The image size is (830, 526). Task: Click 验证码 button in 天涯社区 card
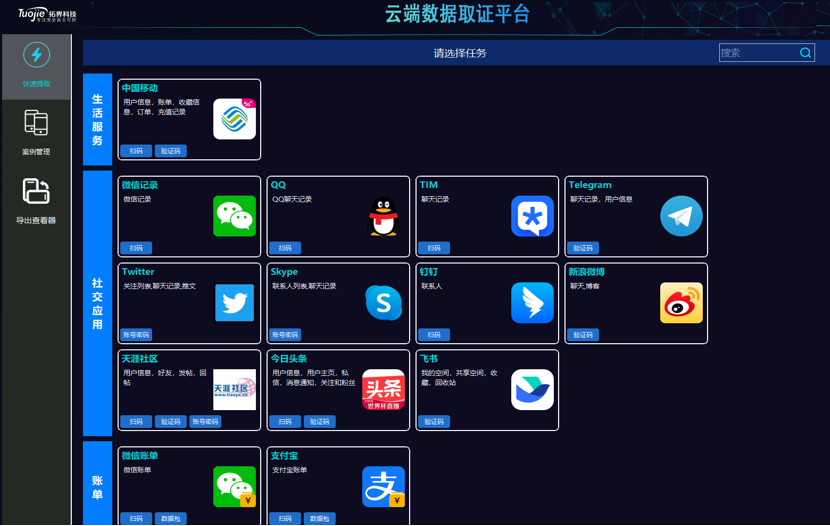point(170,421)
